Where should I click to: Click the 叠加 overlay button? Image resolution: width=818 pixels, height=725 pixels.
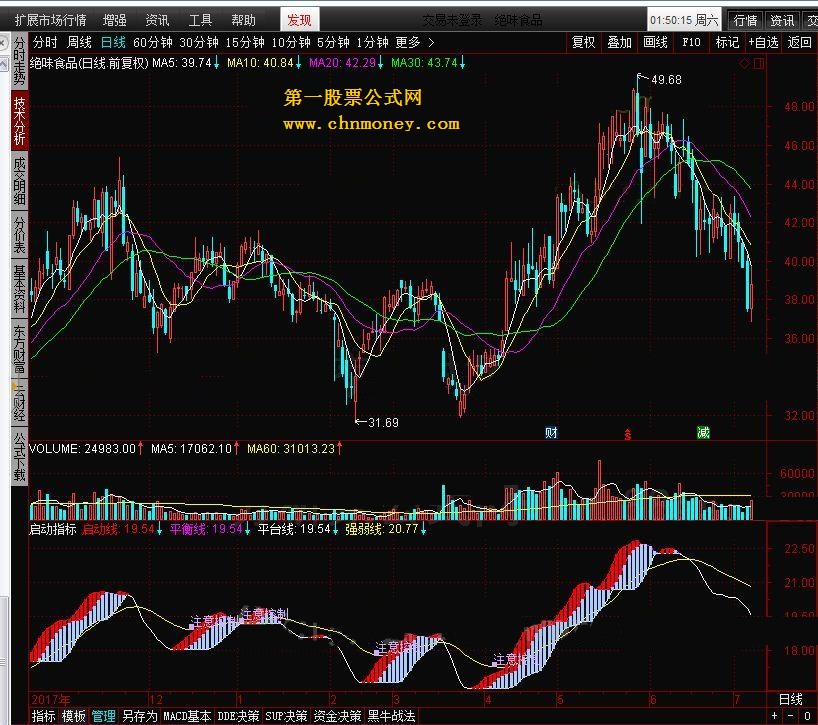(x=619, y=42)
